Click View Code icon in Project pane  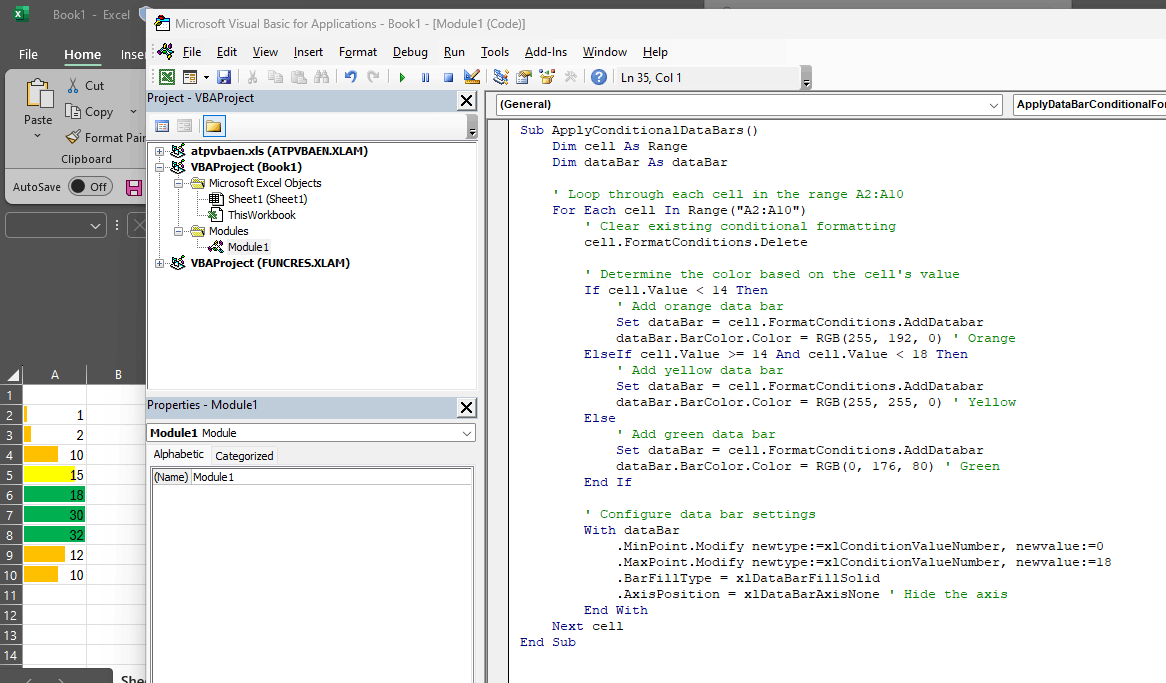point(162,126)
